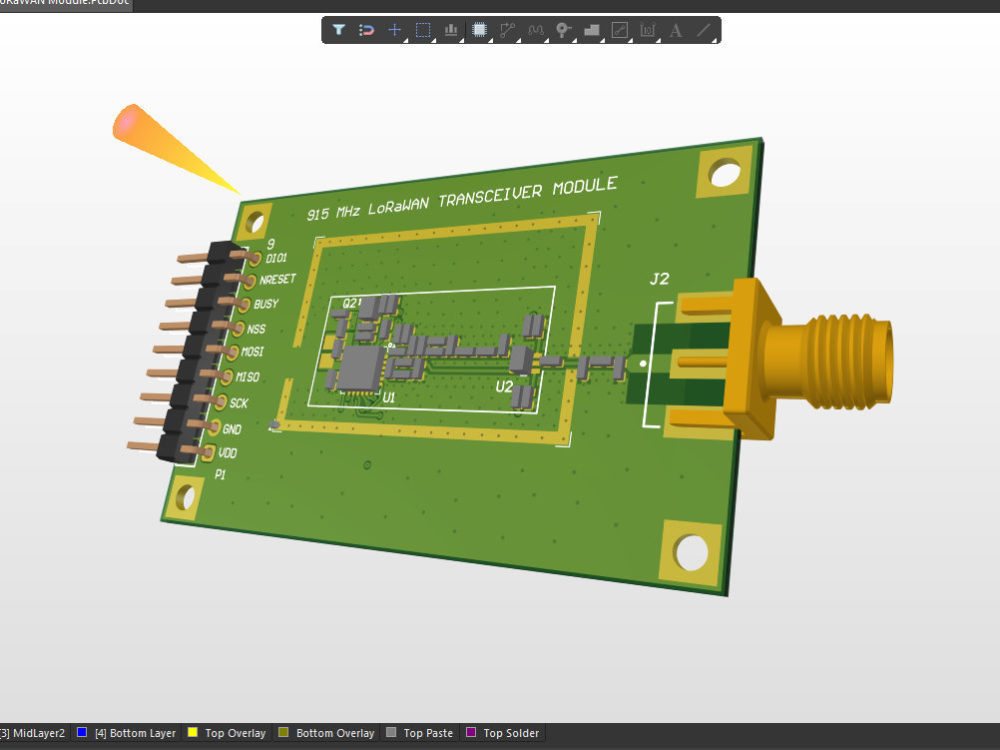Click the snapping magnet icon
Image resolution: width=1000 pixels, height=750 pixels.
pos(366,30)
